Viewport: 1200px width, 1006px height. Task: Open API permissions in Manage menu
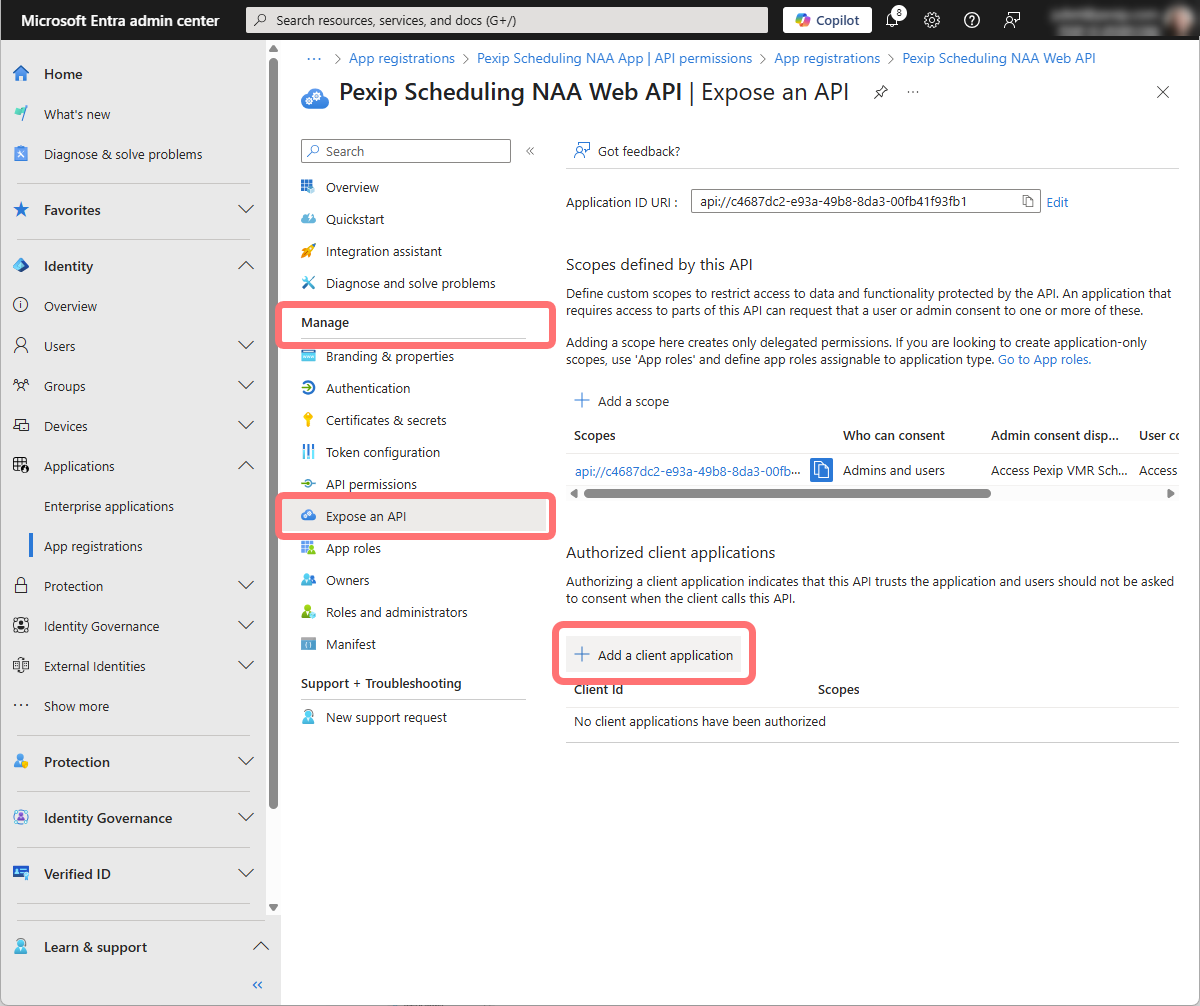[x=371, y=484]
